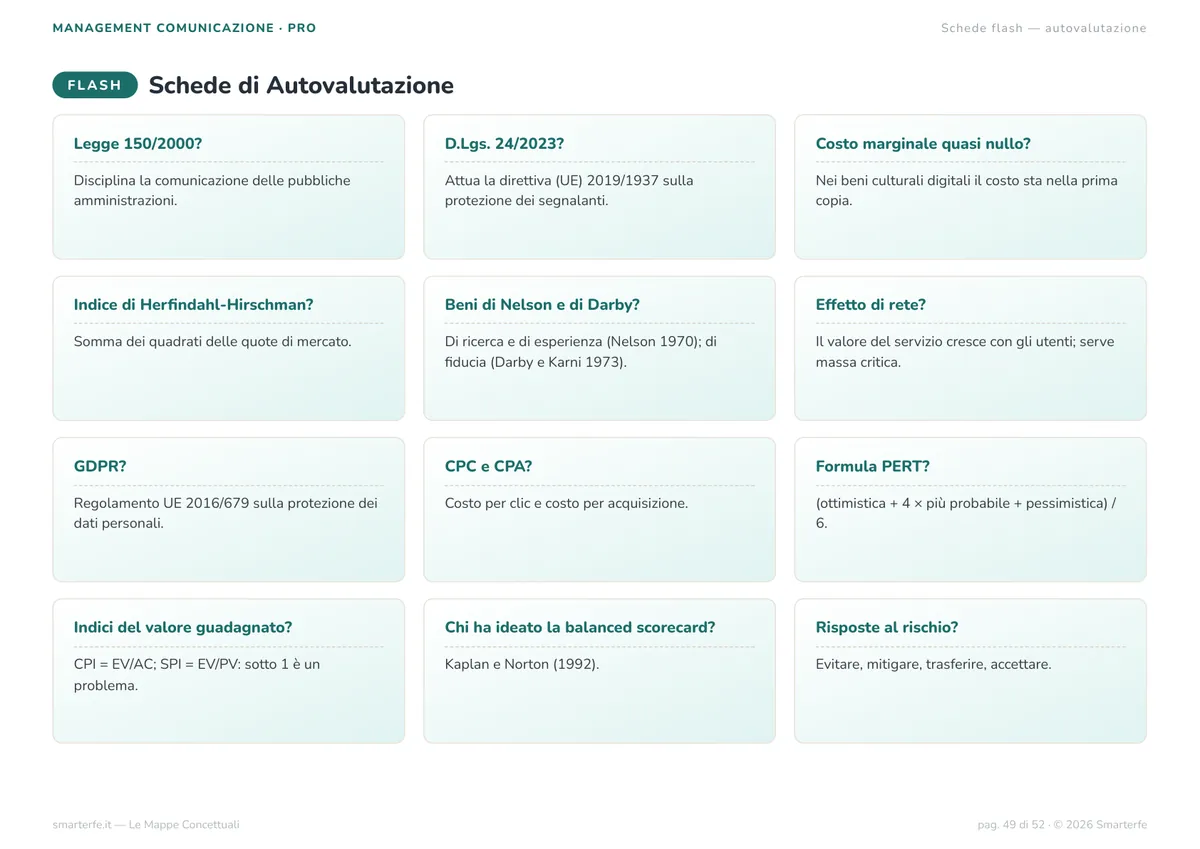1200x849 pixels.
Task: Click the answer citing Nelson 1970 and Darby e Karni
Action: click(x=581, y=352)
